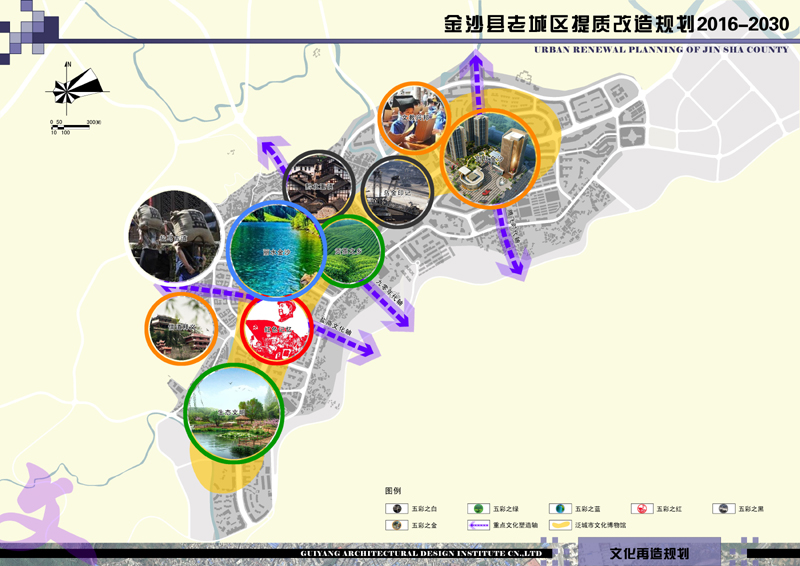Click the 五彩之绿 legend icon
The height and width of the screenshot is (566, 800).
[478, 509]
